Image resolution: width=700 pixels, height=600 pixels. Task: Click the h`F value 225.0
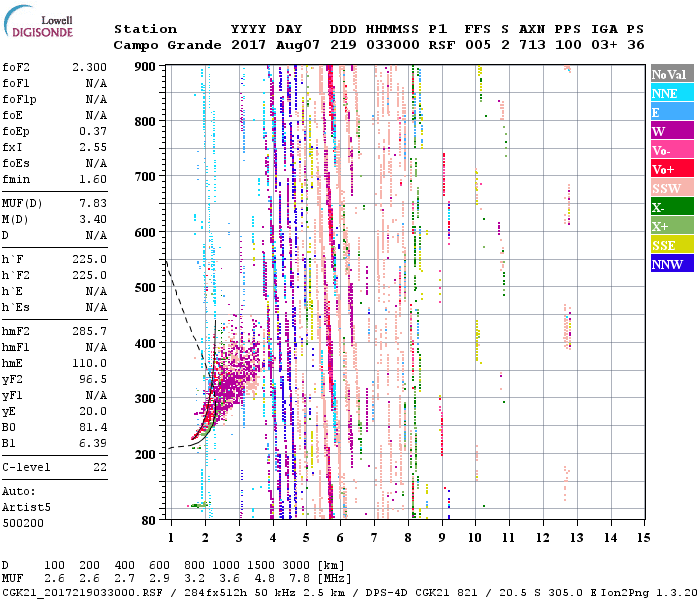pyautogui.click(x=89, y=259)
